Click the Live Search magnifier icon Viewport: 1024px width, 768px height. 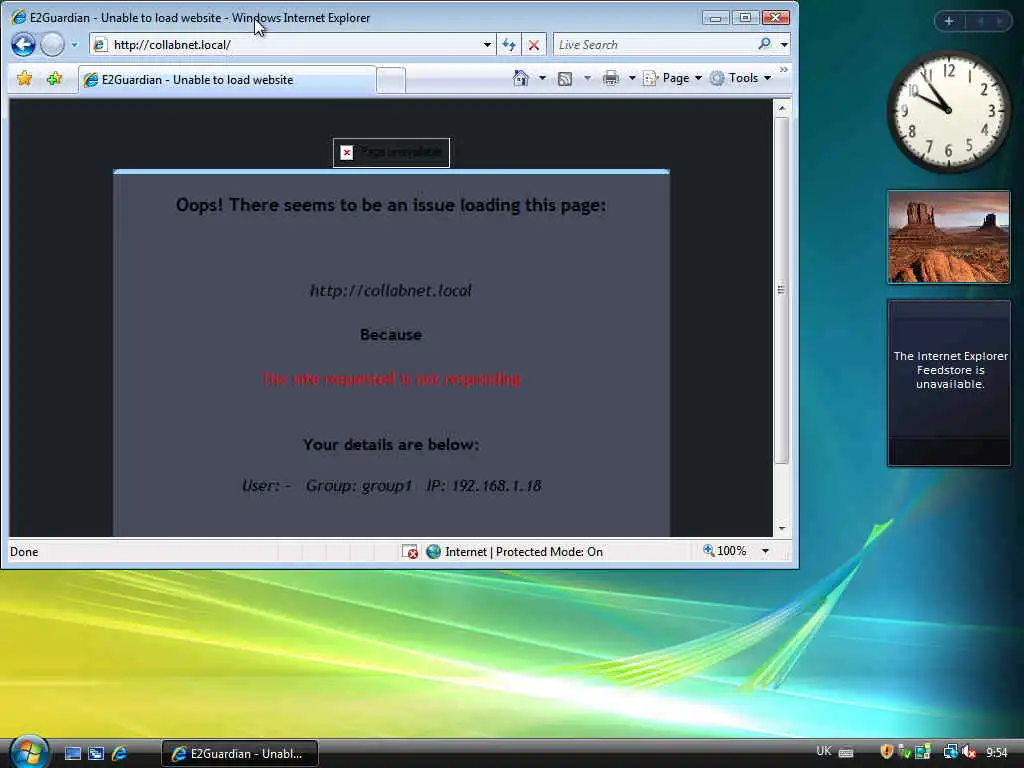tap(764, 44)
